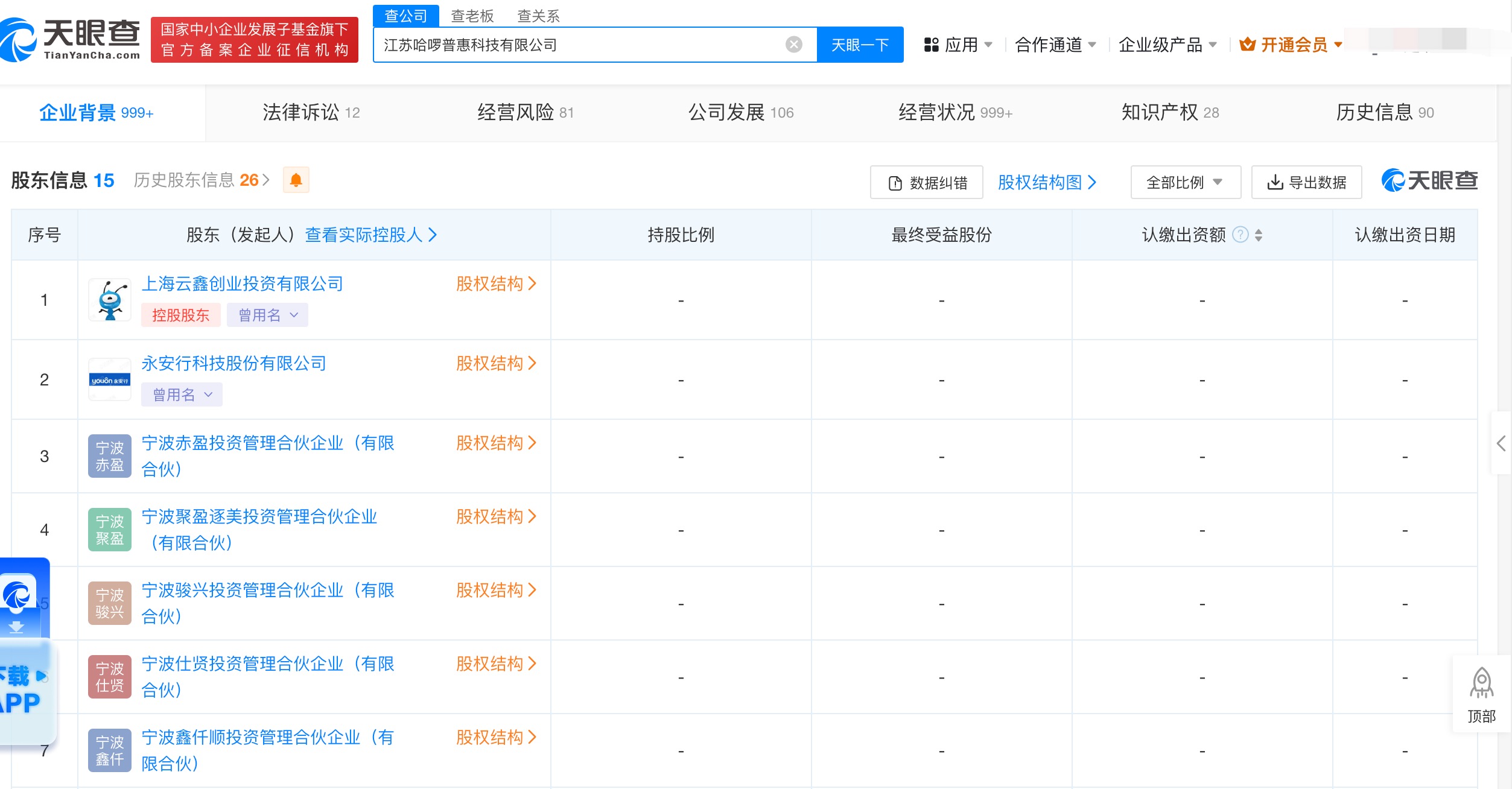Expand the 全部比例 filter dropdown
The height and width of the screenshot is (789, 1512).
tap(1185, 182)
